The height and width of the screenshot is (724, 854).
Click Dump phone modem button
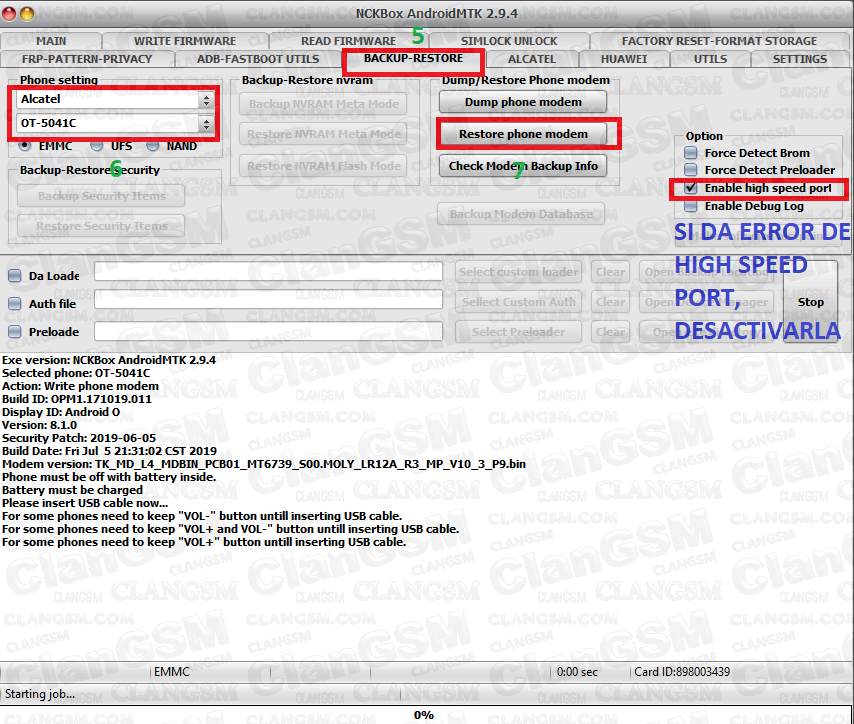[x=523, y=102]
